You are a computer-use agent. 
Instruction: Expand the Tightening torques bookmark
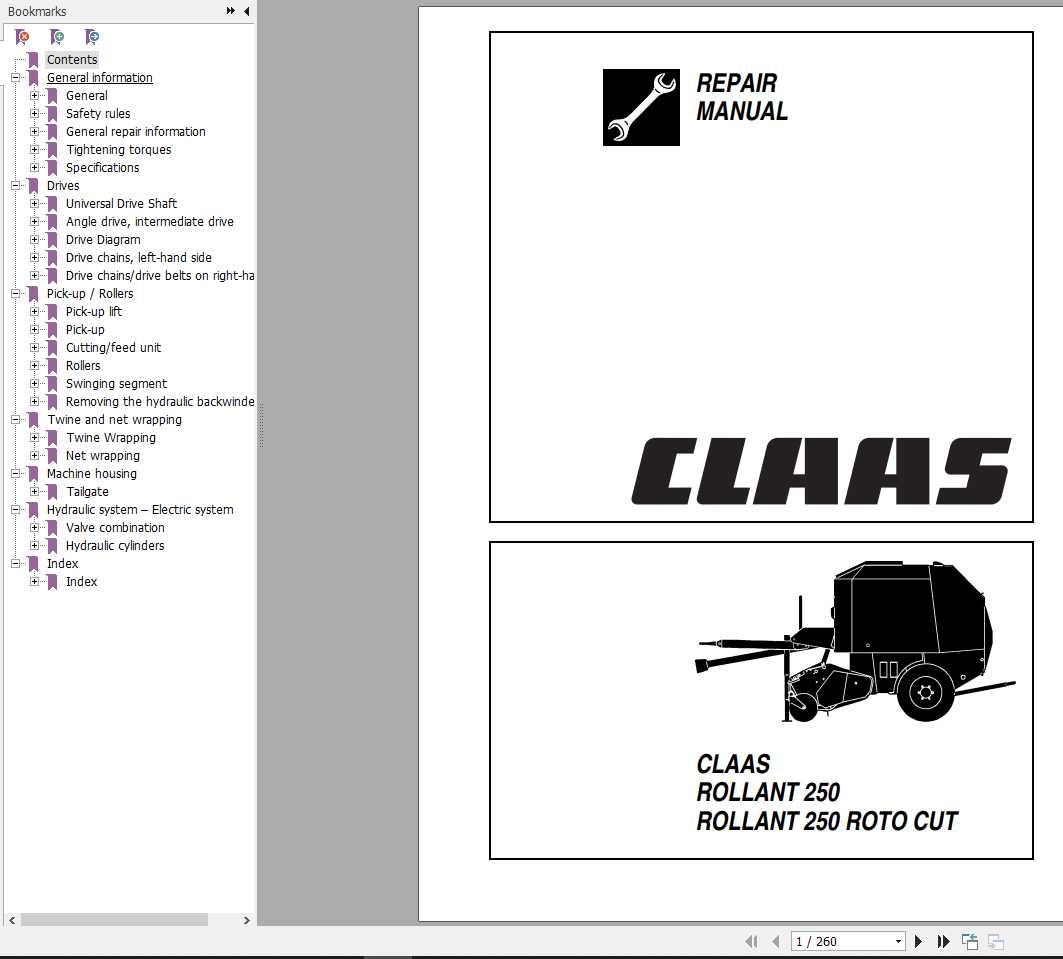tap(35, 150)
